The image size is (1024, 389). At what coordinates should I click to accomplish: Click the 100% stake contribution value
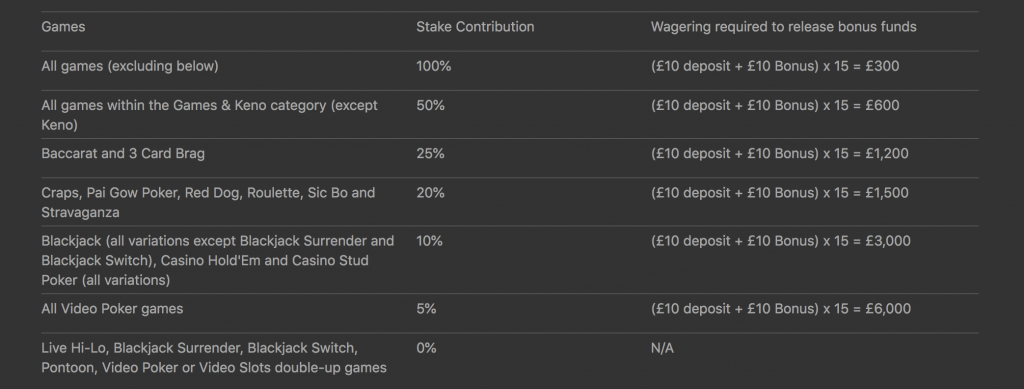click(434, 66)
